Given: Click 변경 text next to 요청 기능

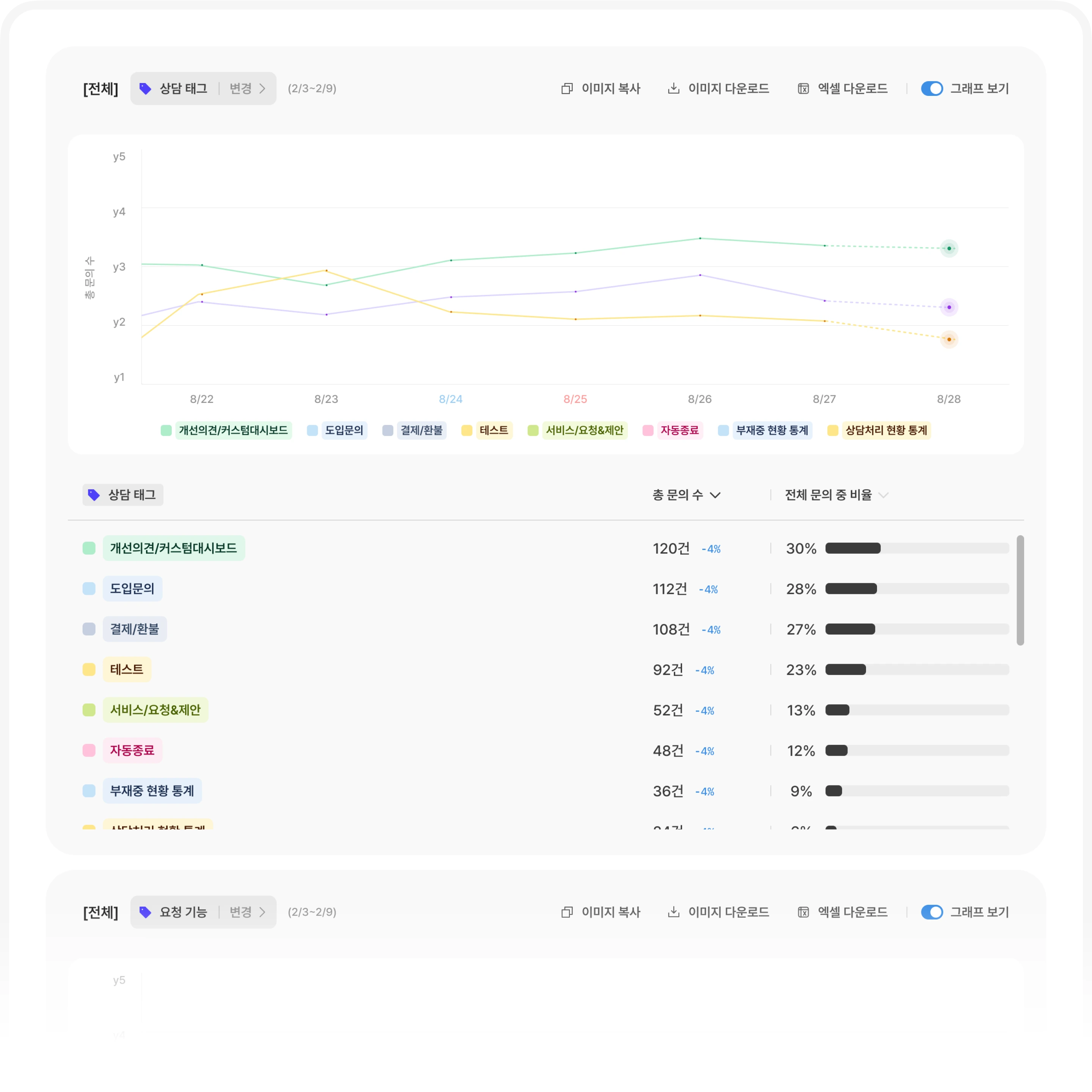Looking at the screenshot, I should (x=240, y=912).
